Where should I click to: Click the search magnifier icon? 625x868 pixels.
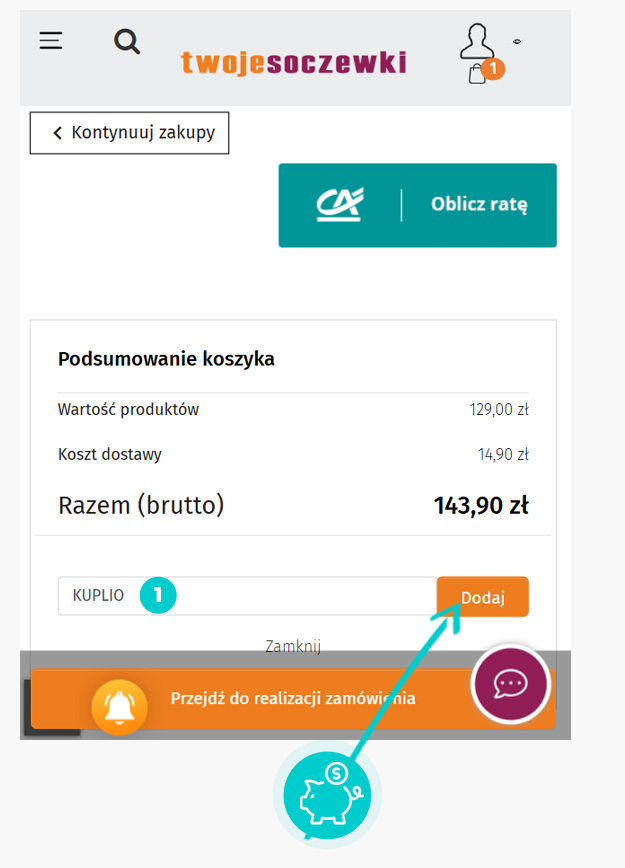(127, 42)
